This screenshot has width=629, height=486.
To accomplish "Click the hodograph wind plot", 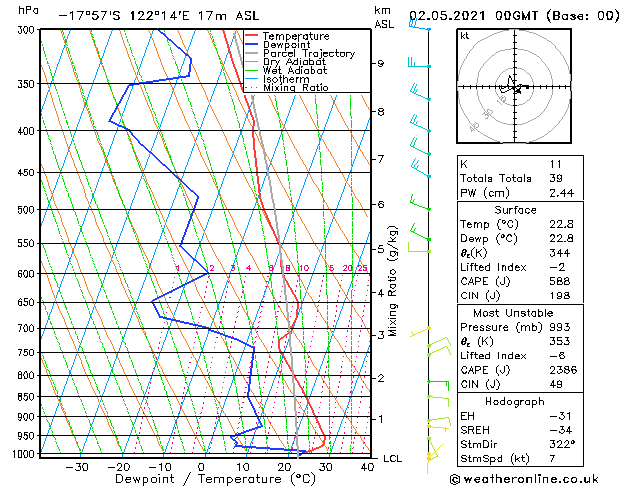I will tap(514, 86).
